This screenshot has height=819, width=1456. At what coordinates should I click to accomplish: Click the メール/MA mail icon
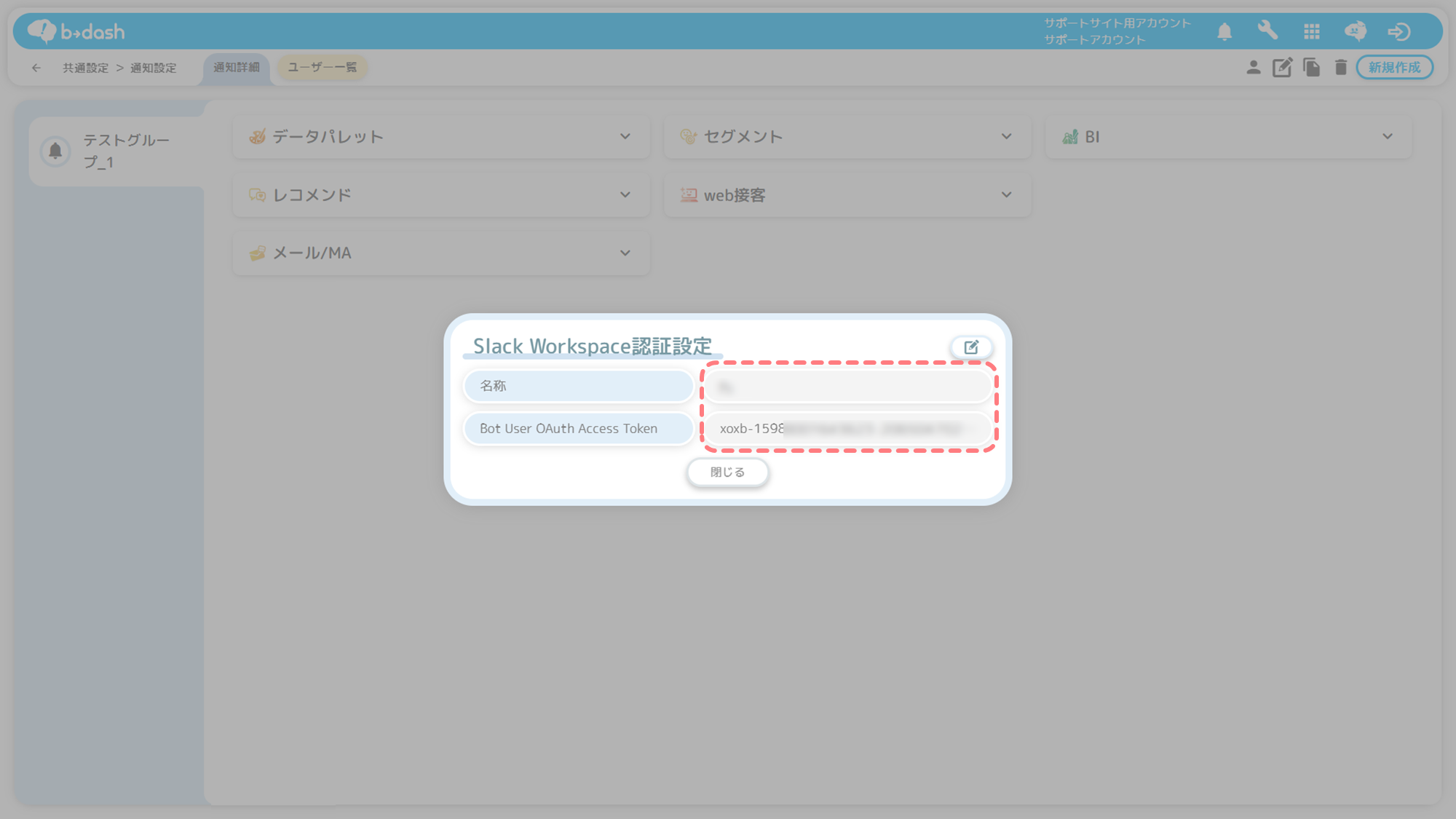257,253
